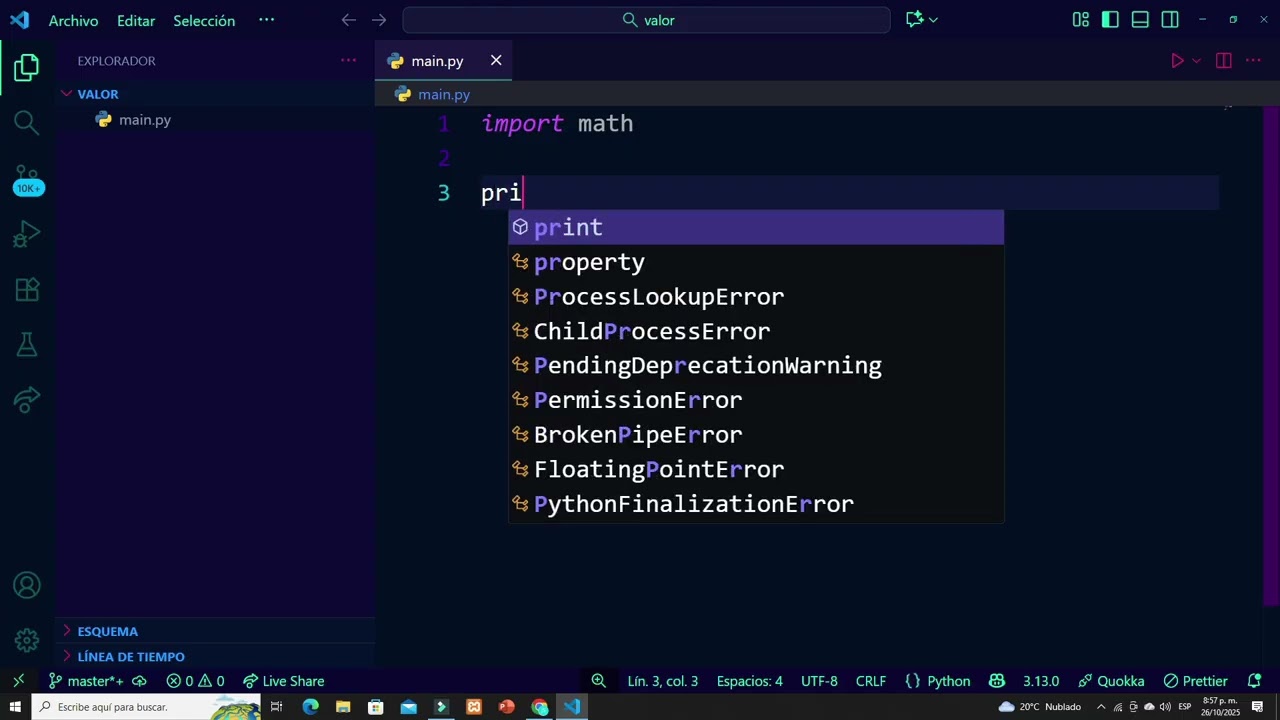Click Lín. 3, col. 3 cursor position

(663, 681)
